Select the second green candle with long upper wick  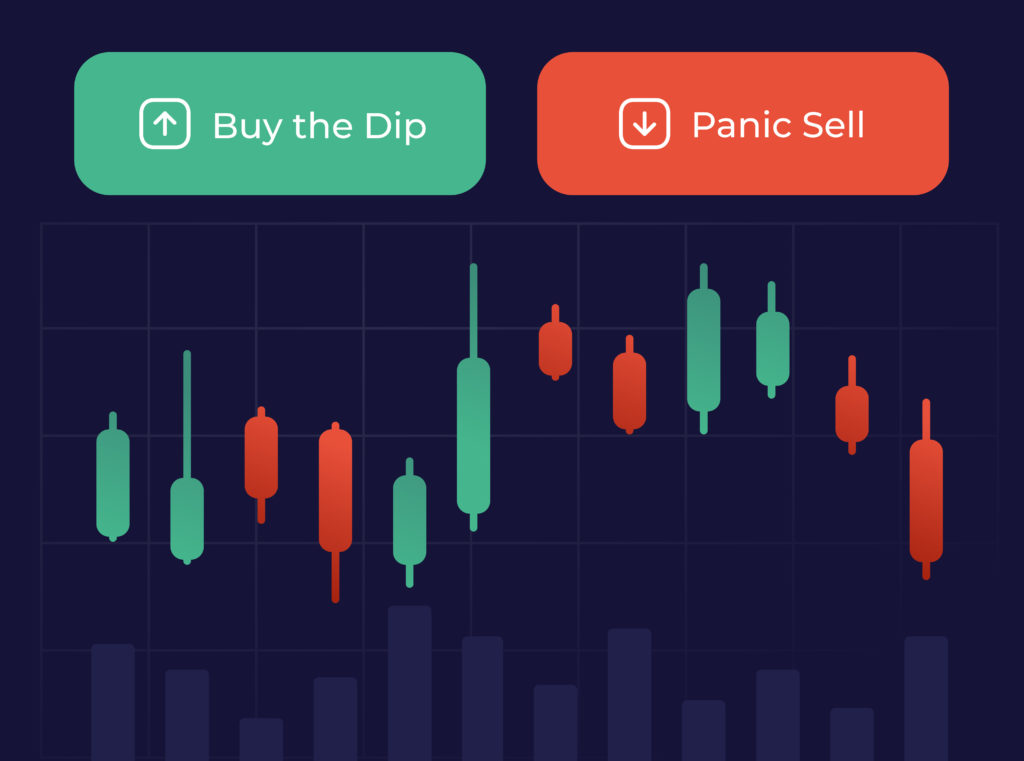click(x=187, y=457)
